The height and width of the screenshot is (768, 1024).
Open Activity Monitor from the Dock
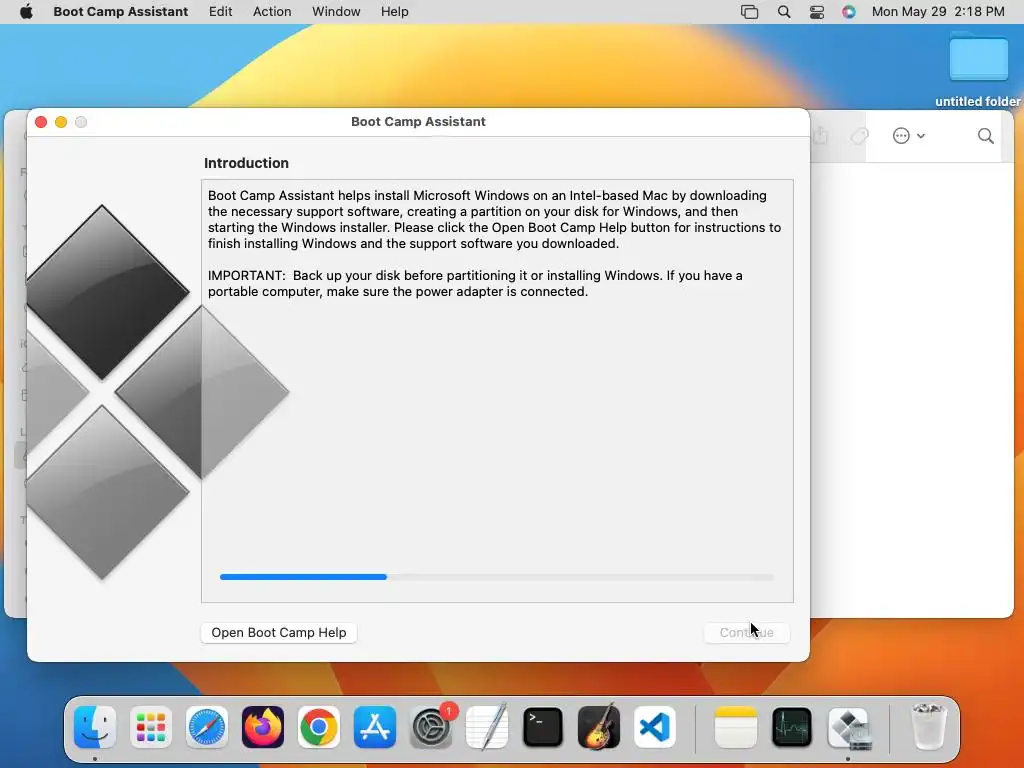coord(792,727)
